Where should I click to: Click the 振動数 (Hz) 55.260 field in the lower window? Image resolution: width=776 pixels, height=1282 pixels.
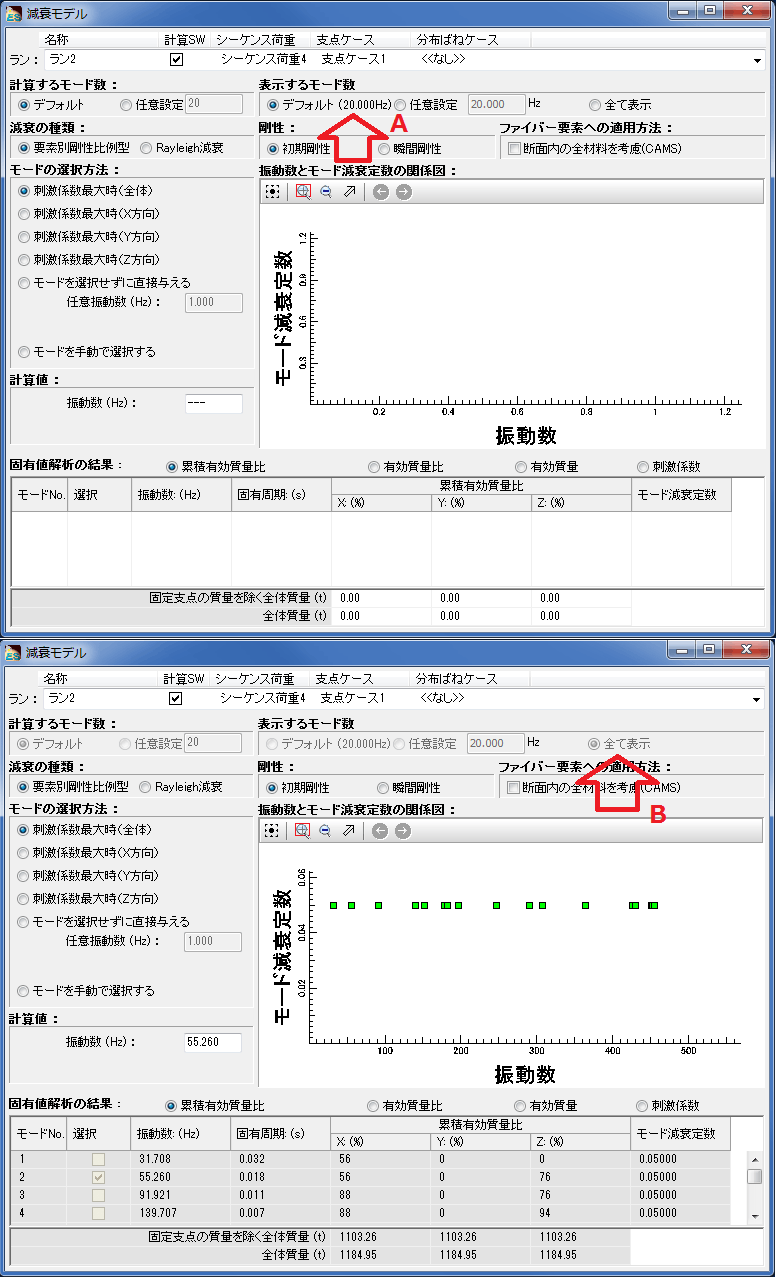point(213,1042)
